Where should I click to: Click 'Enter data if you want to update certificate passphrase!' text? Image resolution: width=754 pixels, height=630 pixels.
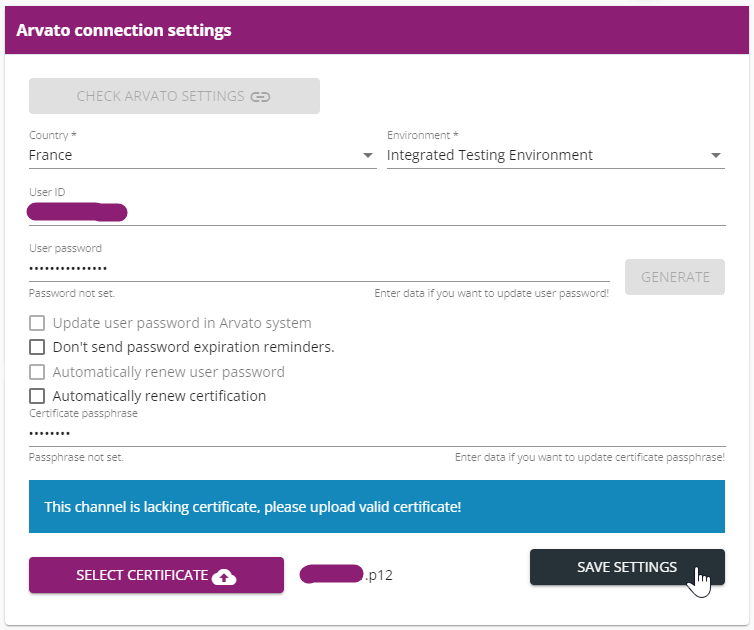pos(590,457)
